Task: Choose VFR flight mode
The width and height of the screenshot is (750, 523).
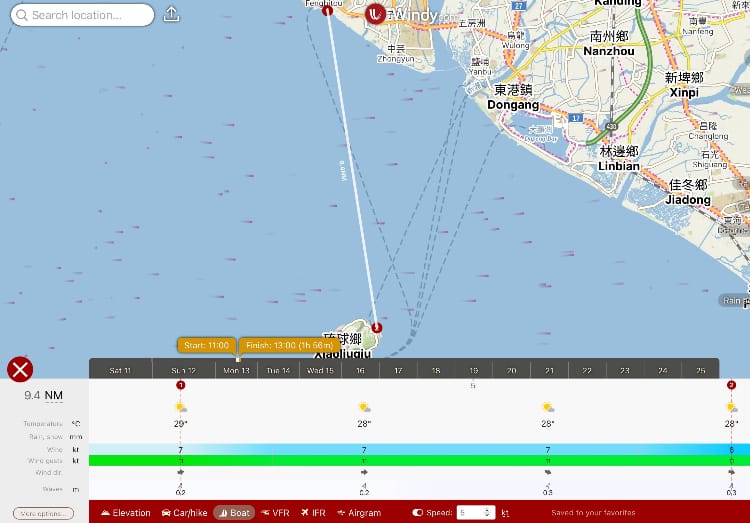Action: tap(275, 512)
